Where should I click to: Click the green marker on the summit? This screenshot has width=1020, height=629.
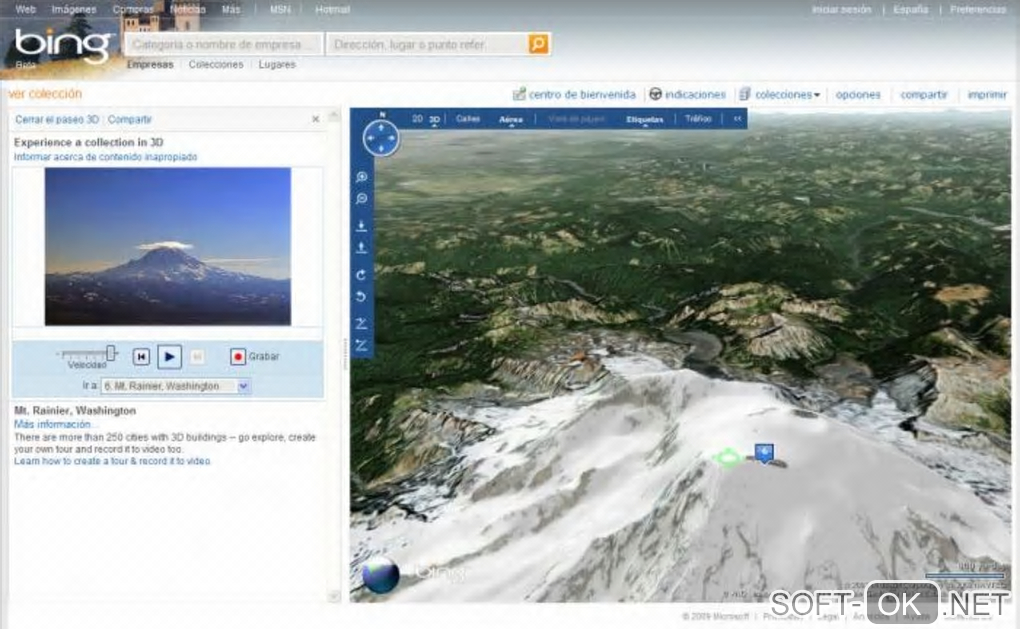[x=727, y=457]
